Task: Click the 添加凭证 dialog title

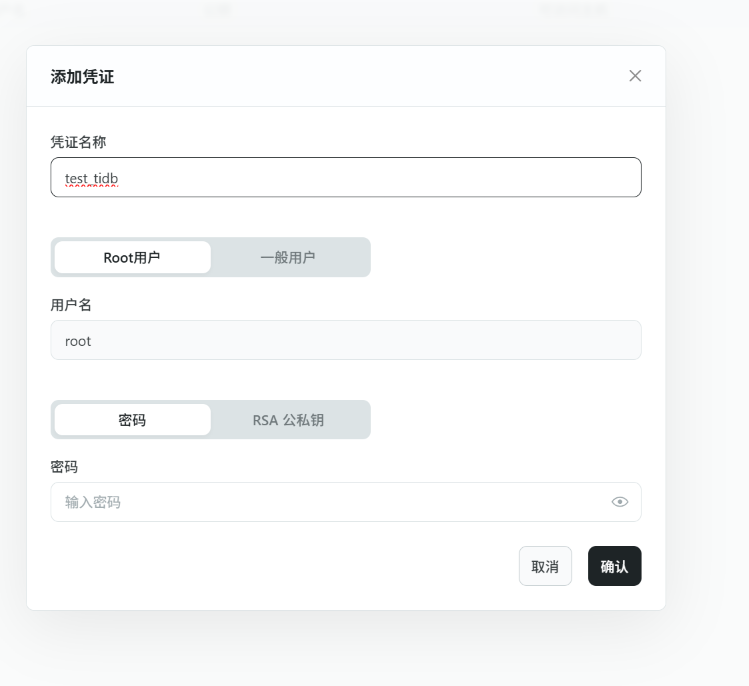Action: coord(82,76)
